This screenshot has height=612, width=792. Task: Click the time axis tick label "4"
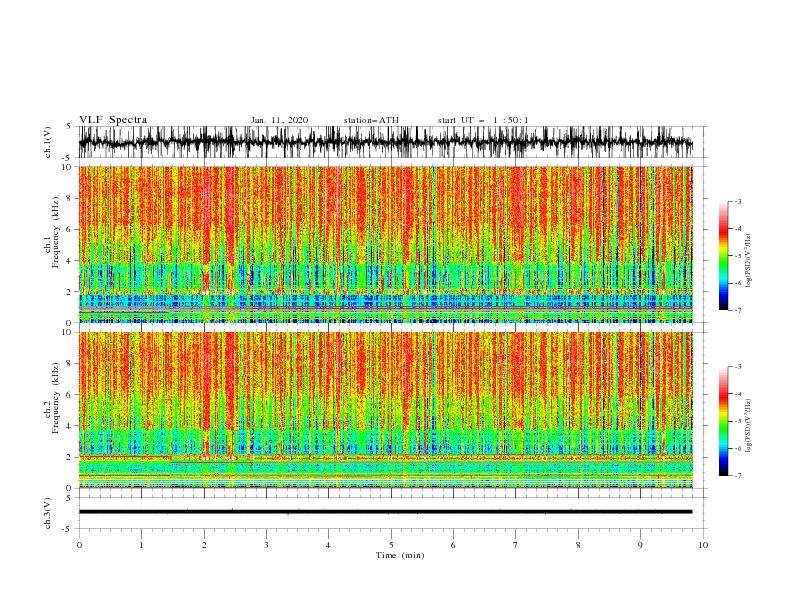pos(328,545)
